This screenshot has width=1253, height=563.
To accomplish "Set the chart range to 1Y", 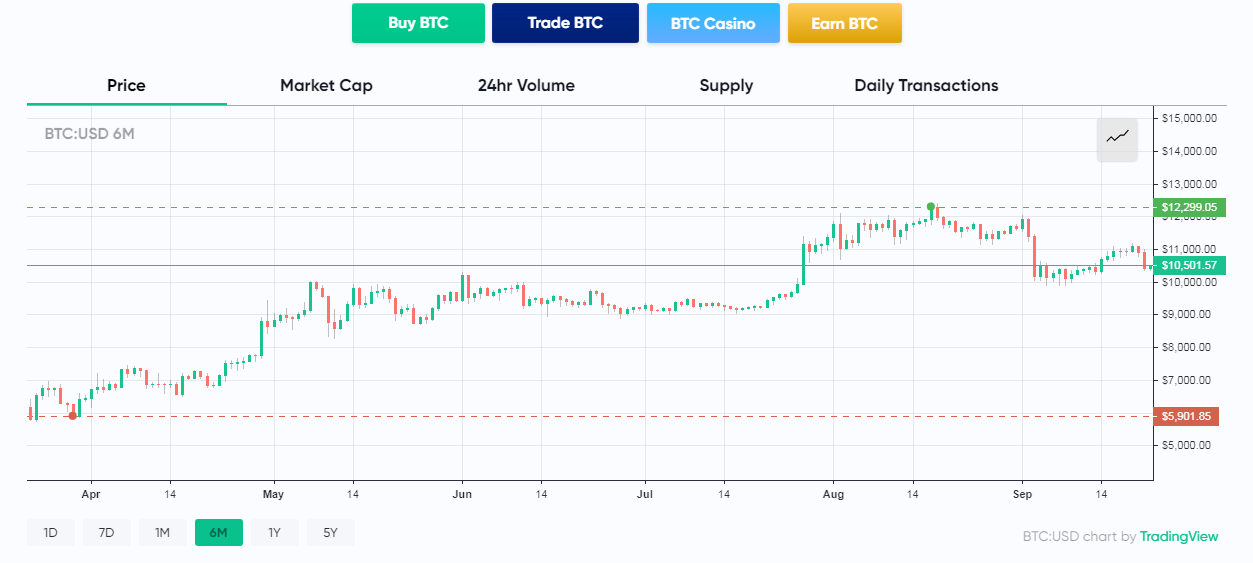I will coord(274,533).
